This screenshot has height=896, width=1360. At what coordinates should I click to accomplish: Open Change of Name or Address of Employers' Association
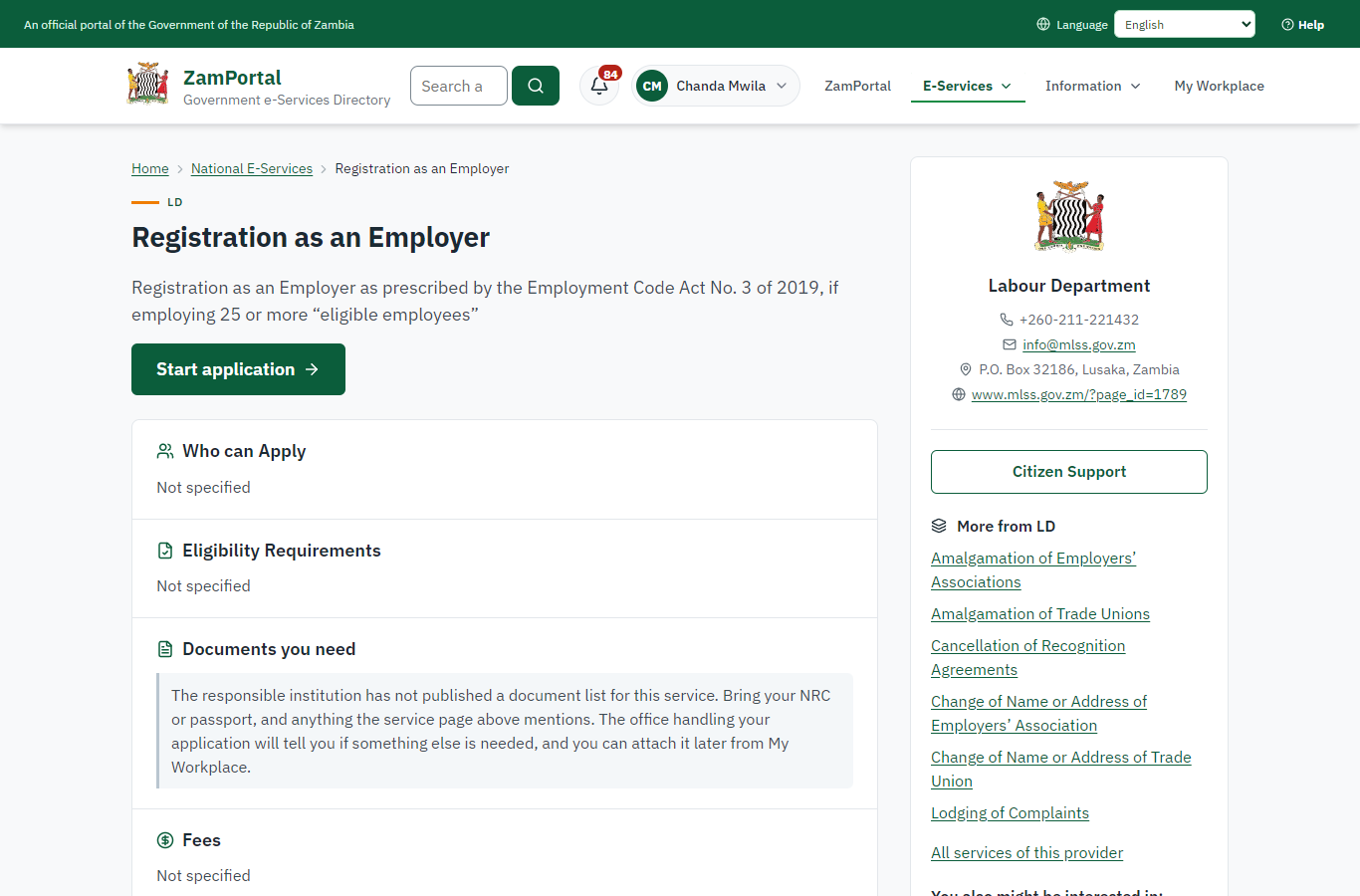click(1038, 714)
